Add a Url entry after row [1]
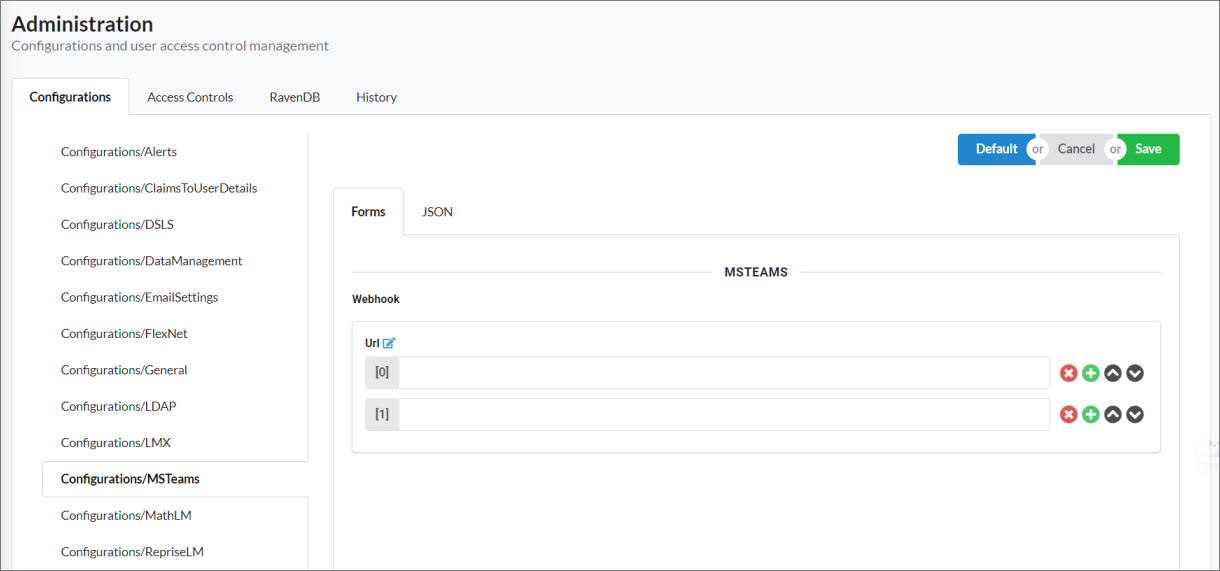 click(1091, 414)
